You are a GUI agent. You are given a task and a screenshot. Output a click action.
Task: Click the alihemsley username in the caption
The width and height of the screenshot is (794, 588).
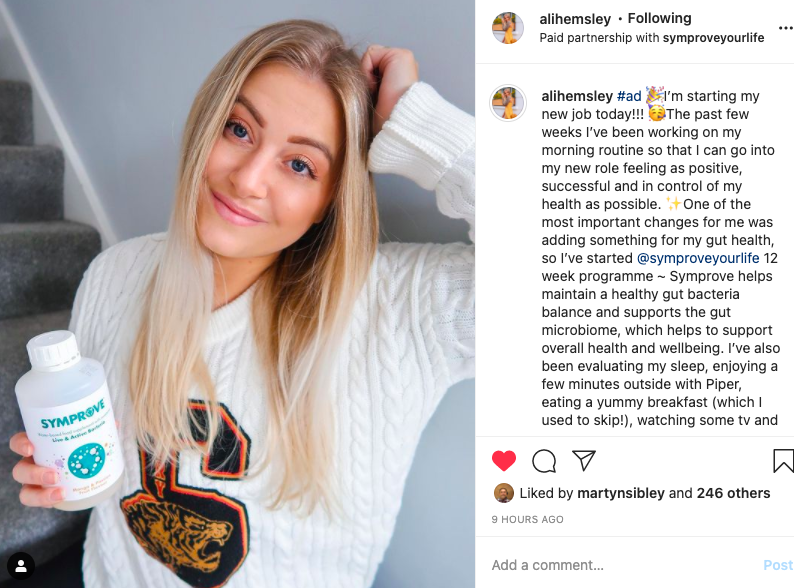[x=577, y=96]
